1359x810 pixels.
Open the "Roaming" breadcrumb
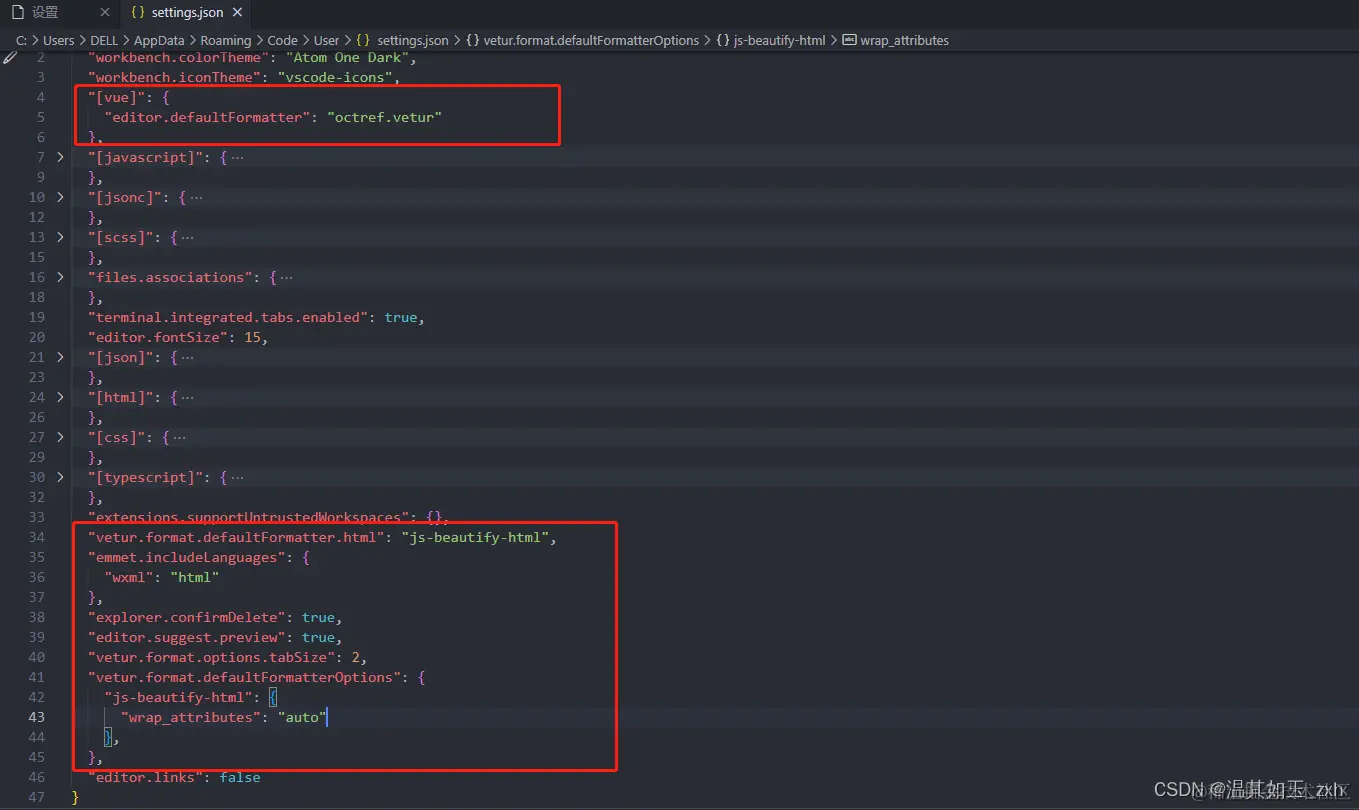(224, 40)
